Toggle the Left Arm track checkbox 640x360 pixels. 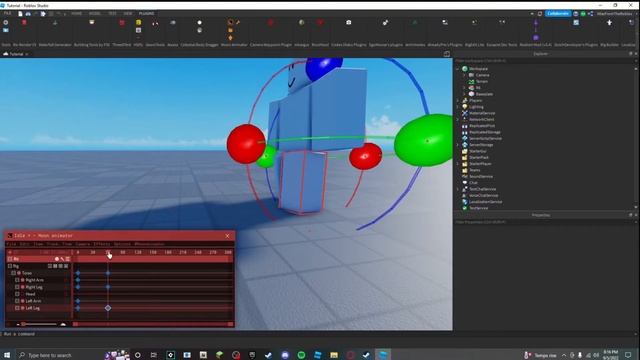(x=17, y=301)
